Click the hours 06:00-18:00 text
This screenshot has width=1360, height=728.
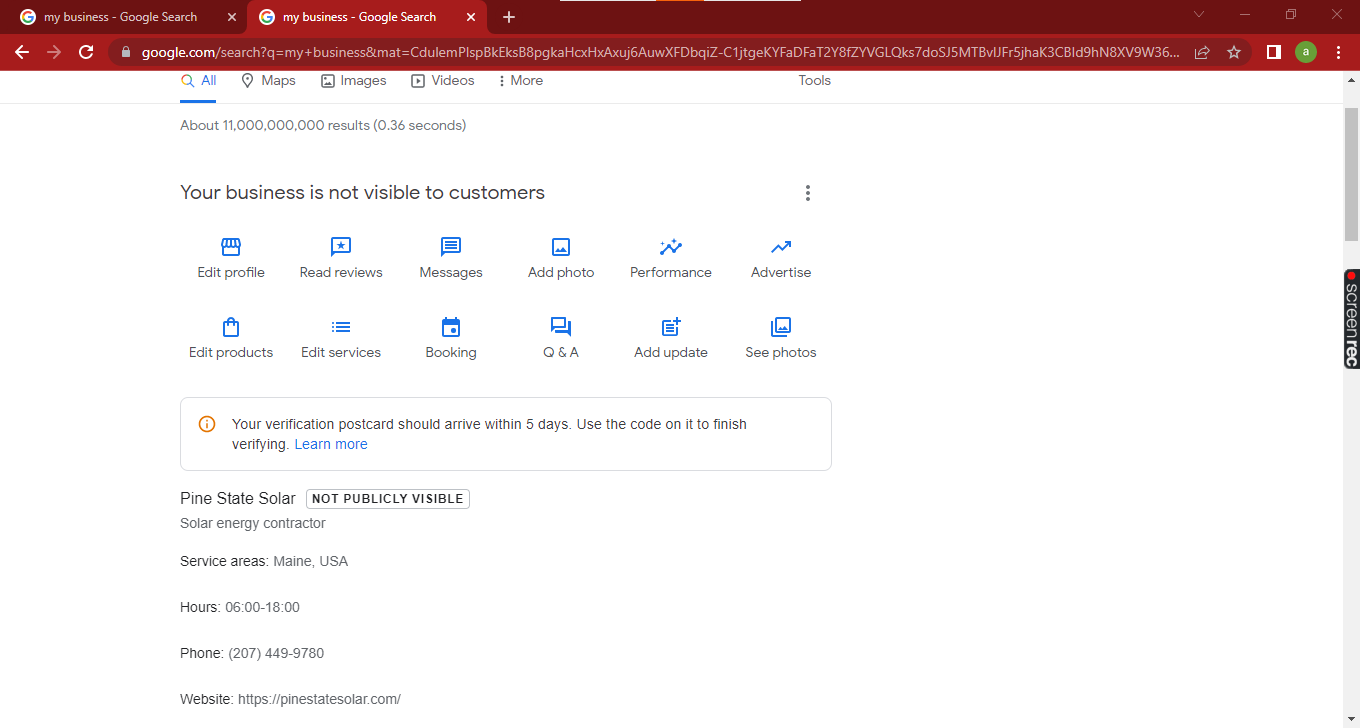coord(262,607)
